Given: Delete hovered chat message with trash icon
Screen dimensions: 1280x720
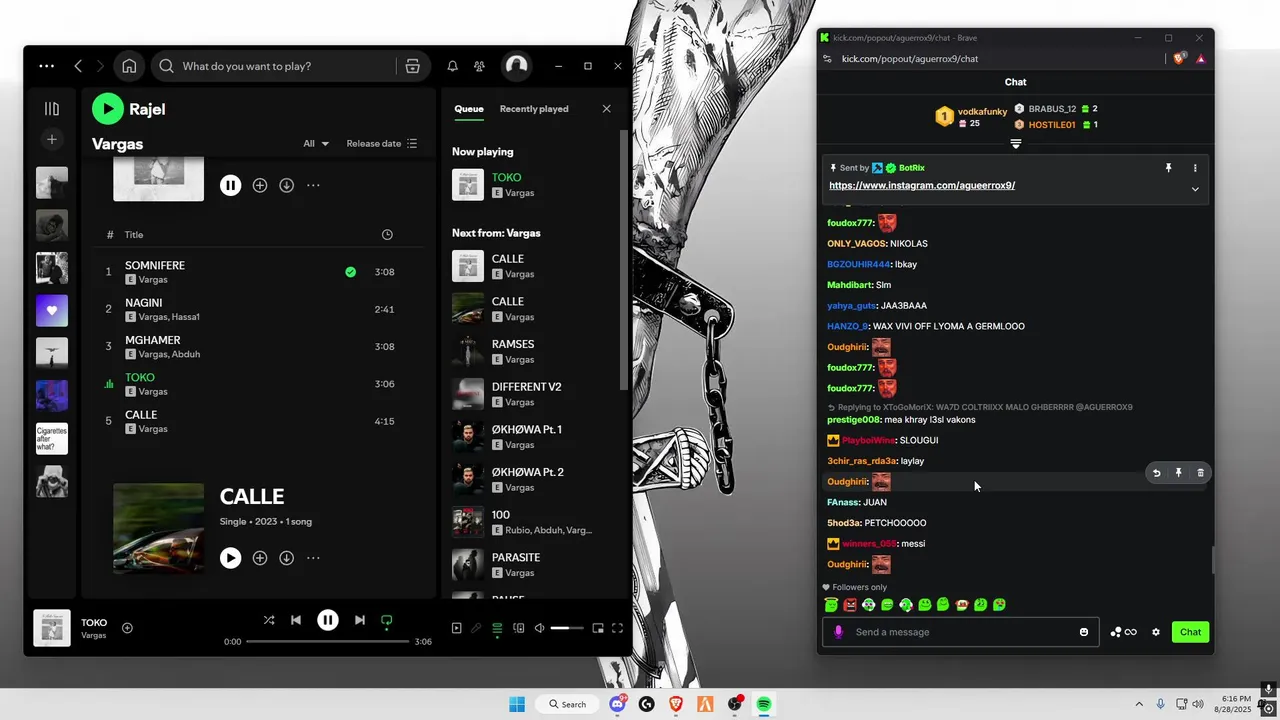Looking at the screenshot, I should click(1201, 473).
